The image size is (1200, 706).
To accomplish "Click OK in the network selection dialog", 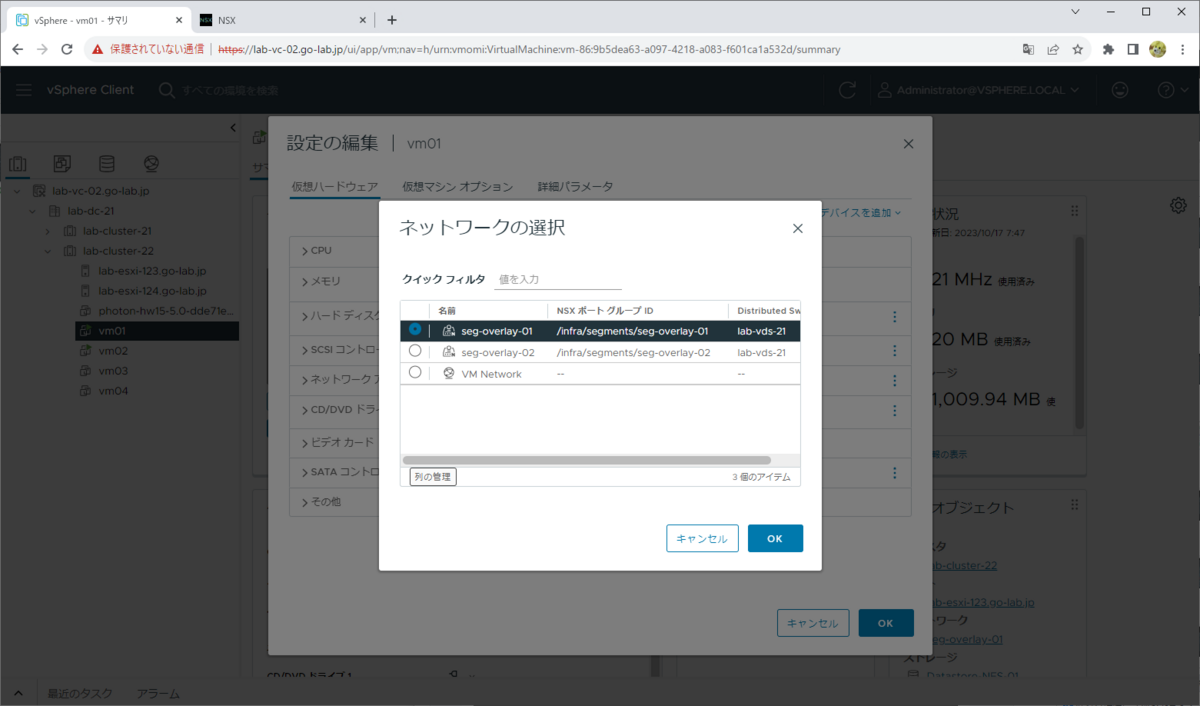I will coord(775,538).
